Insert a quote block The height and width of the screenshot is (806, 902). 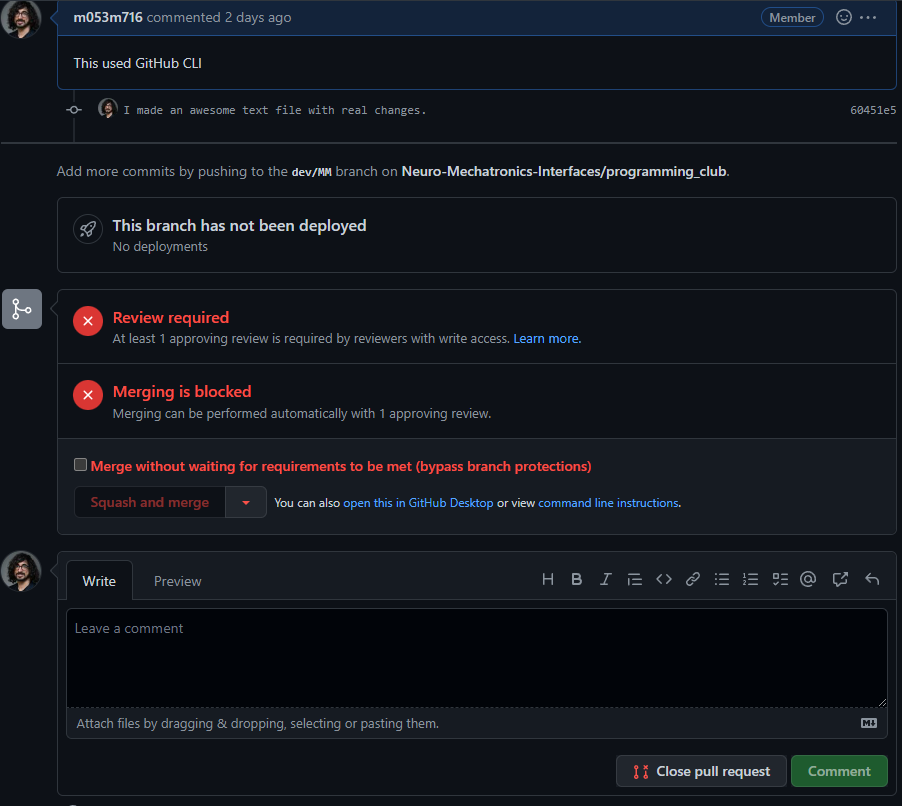click(x=634, y=579)
